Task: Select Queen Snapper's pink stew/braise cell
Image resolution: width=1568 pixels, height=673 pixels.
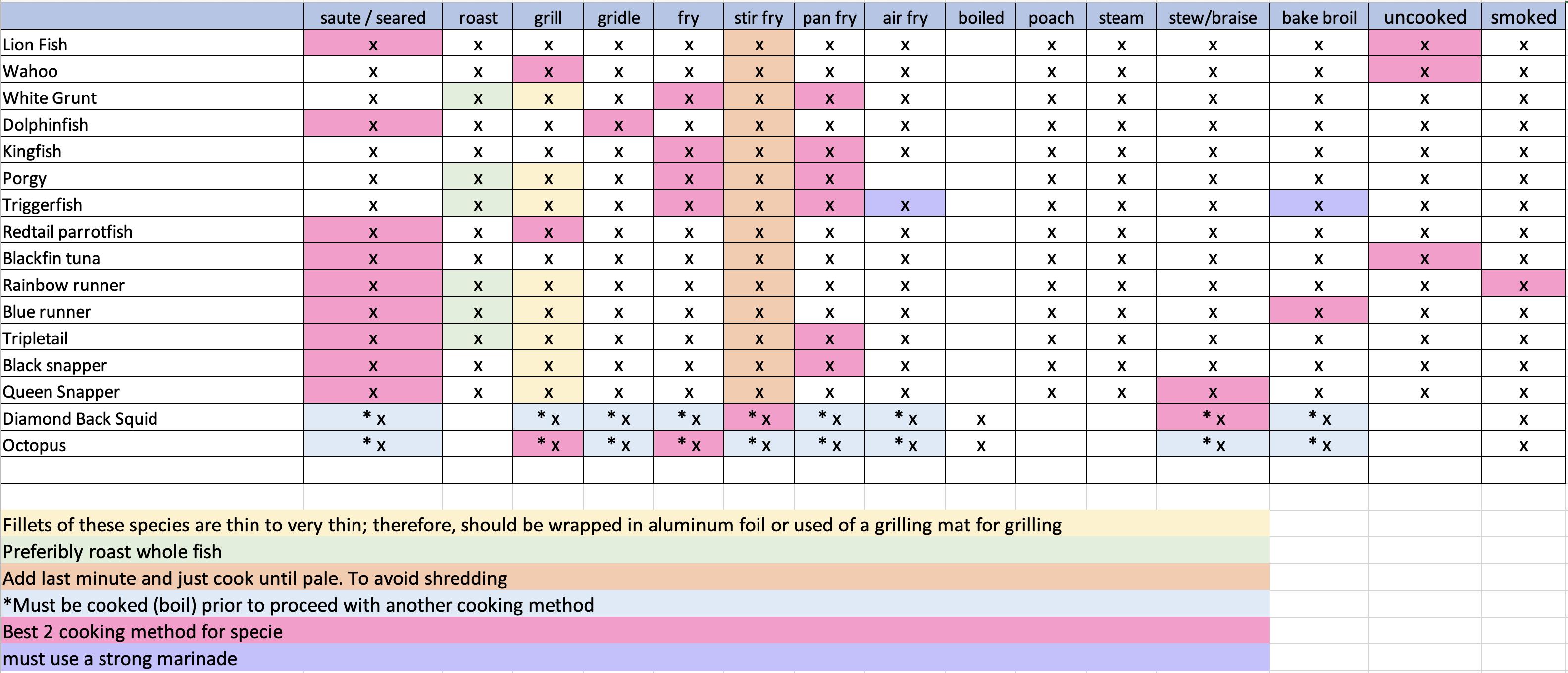Action: pos(1212,391)
